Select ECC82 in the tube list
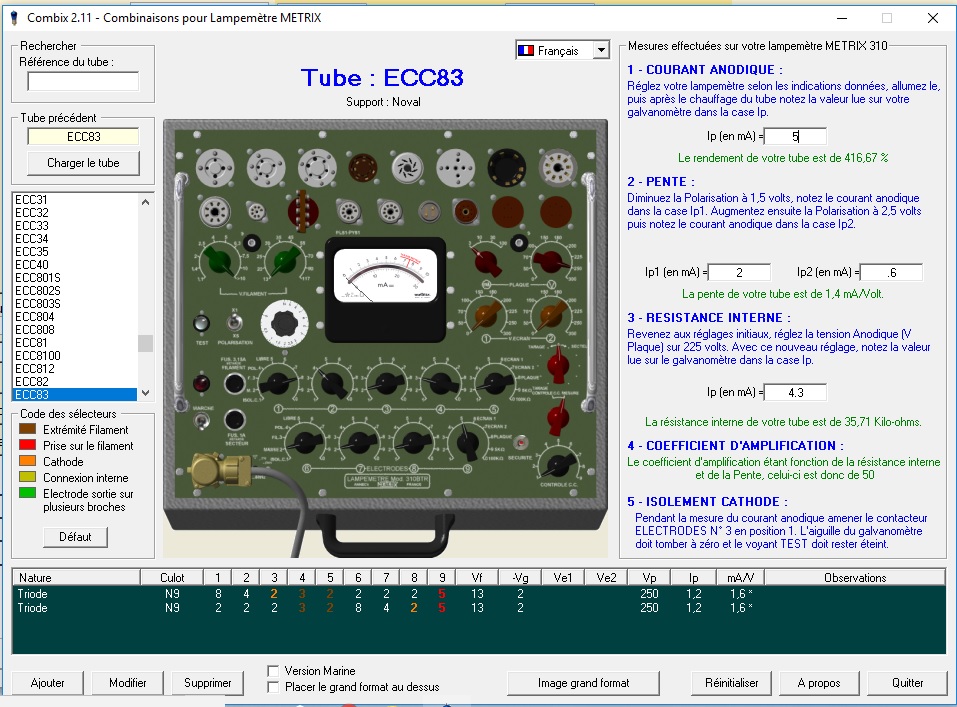This screenshot has width=957, height=707. [x=75, y=382]
